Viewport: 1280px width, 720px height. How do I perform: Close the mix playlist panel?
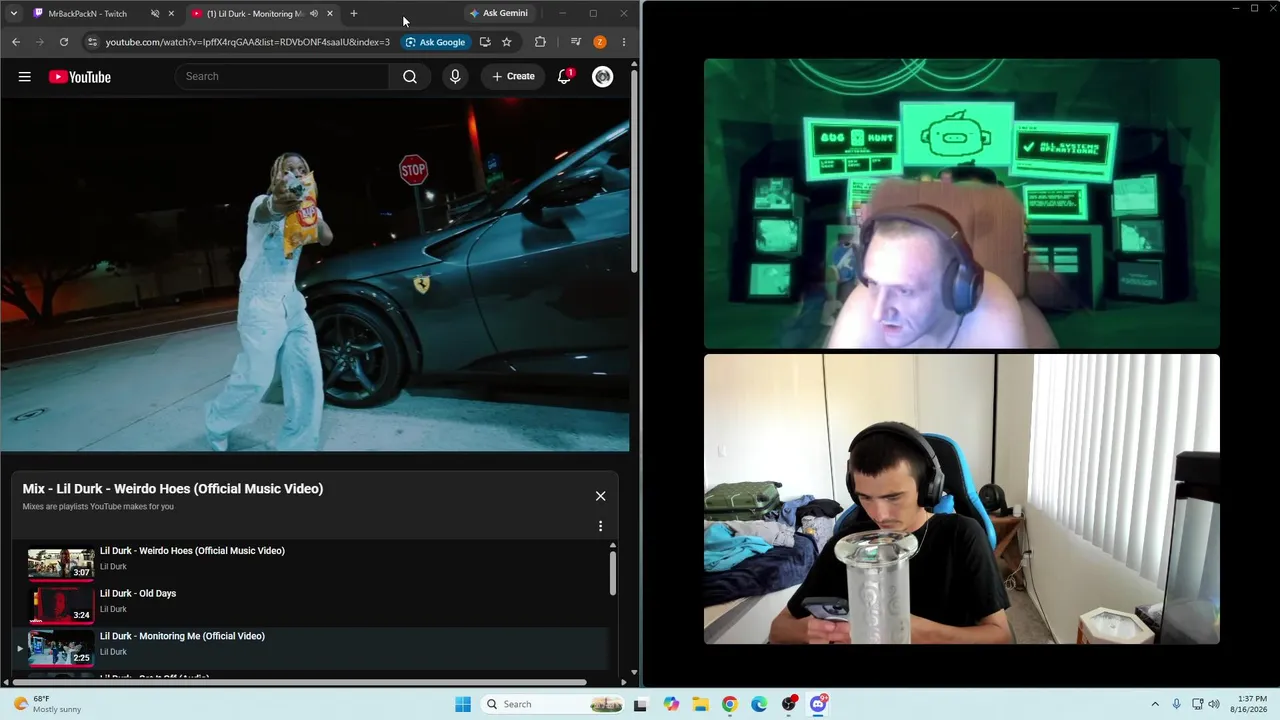(600, 496)
